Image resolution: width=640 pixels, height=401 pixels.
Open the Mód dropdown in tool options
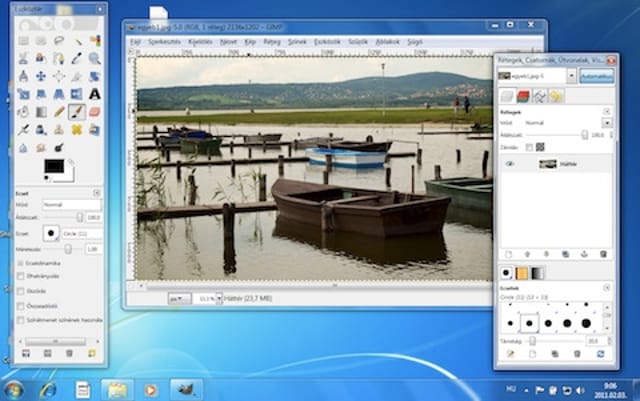pyautogui.click(x=72, y=205)
